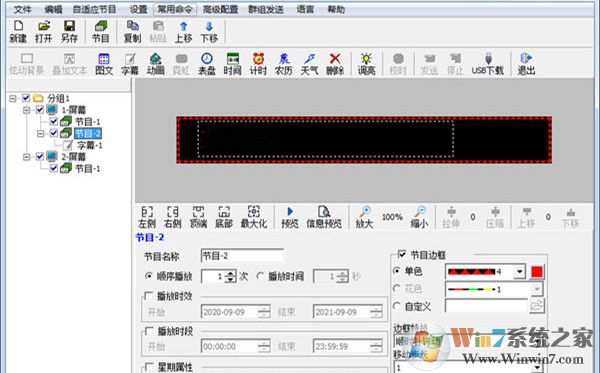Open the 单色 border style dropdown
Screen dimensions: 600x373
(519, 272)
